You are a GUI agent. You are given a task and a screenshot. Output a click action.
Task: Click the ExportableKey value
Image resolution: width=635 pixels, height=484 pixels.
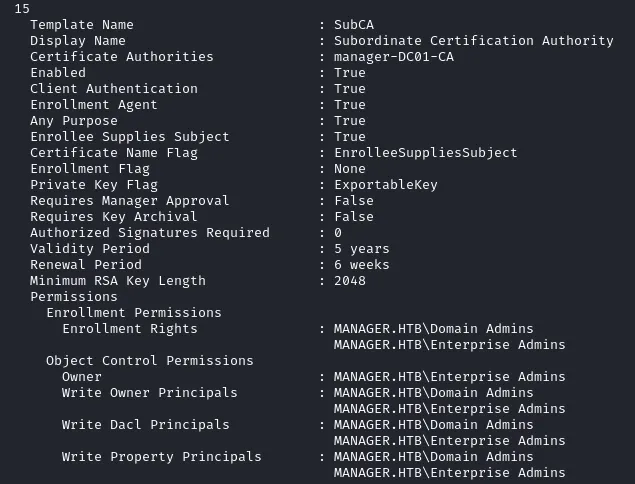pos(386,185)
